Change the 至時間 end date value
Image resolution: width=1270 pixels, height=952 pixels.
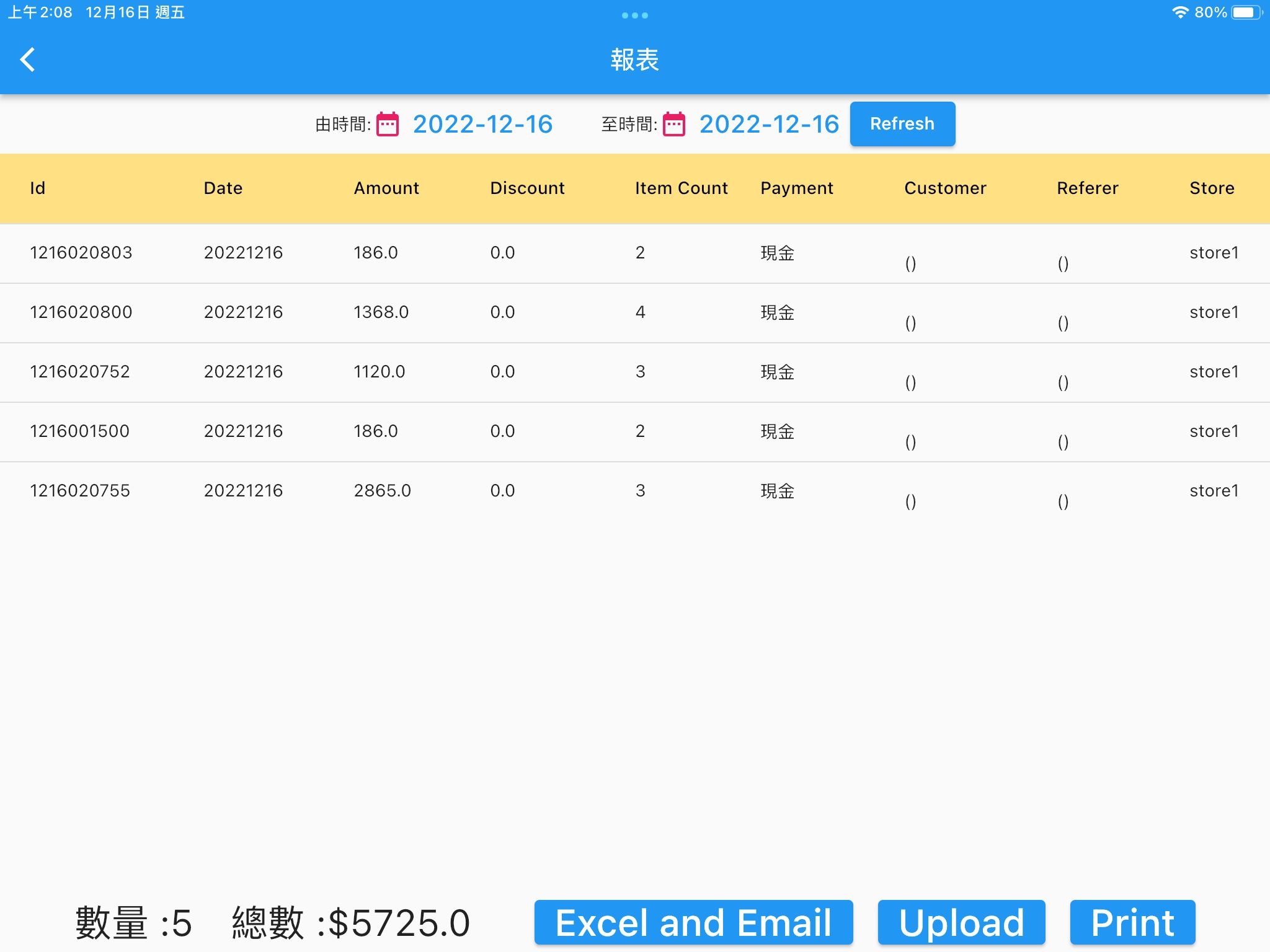pyautogui.click(x=769, y=124)
